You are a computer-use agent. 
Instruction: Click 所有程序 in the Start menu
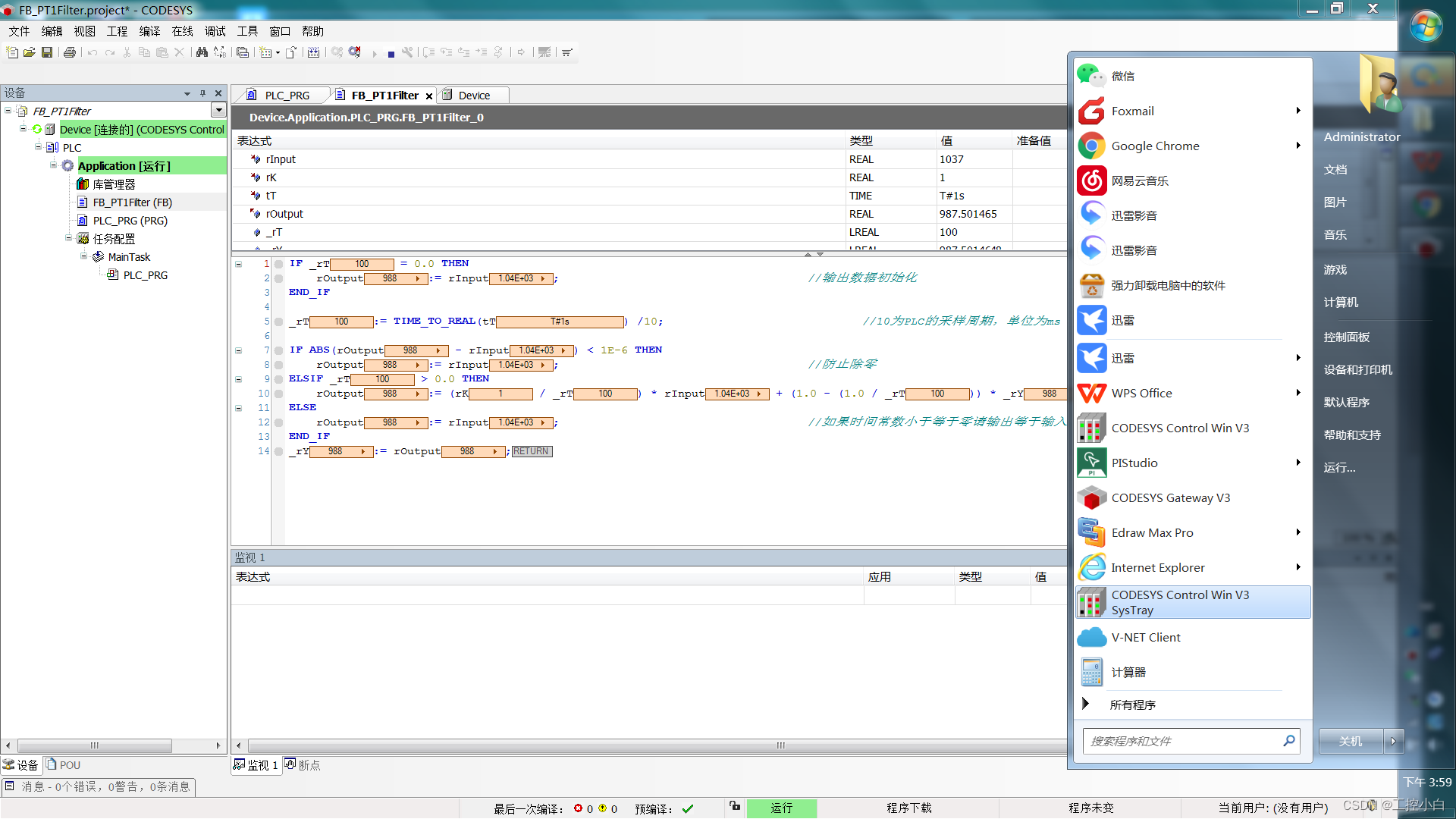click(x=1132, y=704)
